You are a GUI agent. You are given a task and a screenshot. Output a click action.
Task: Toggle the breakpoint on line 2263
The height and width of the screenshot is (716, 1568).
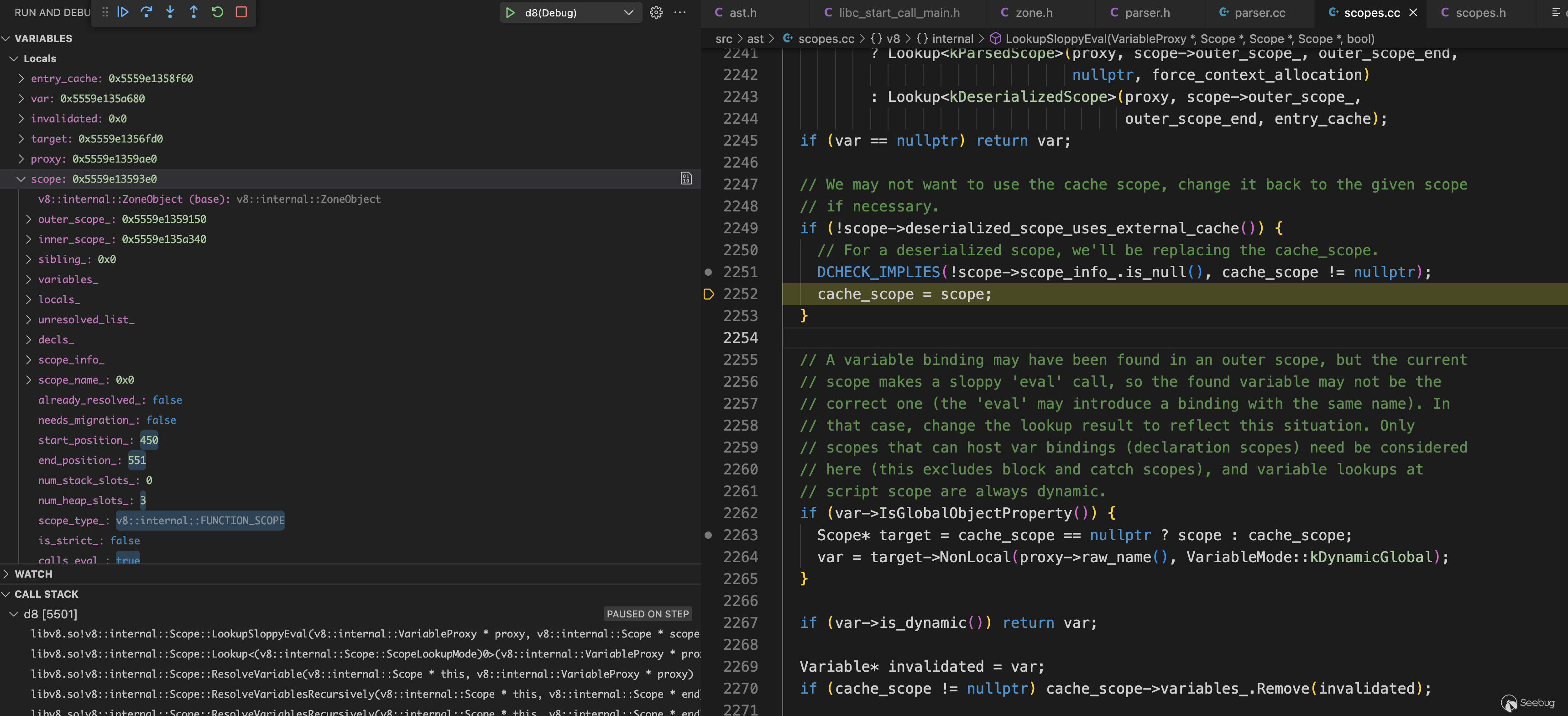[x=708, y=535]
